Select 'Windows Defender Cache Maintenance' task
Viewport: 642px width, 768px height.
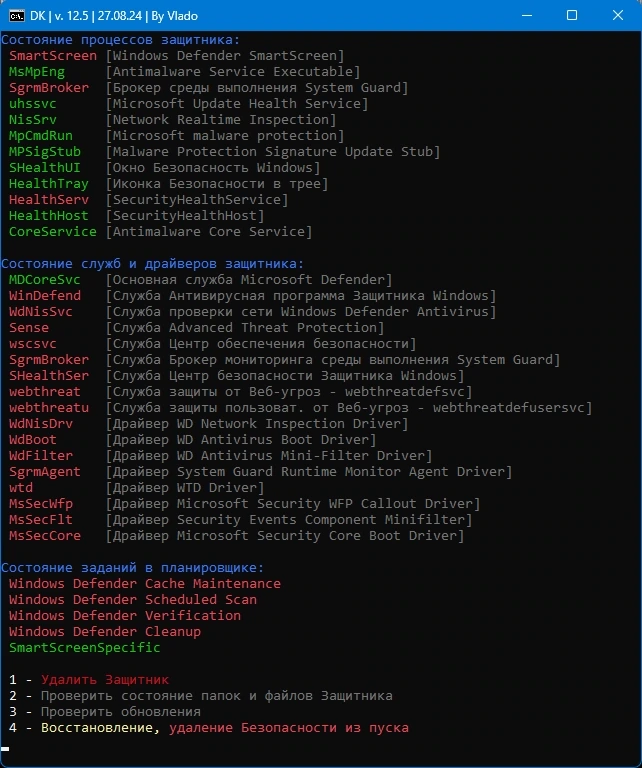pyautogui.click(x=145, y=584)
